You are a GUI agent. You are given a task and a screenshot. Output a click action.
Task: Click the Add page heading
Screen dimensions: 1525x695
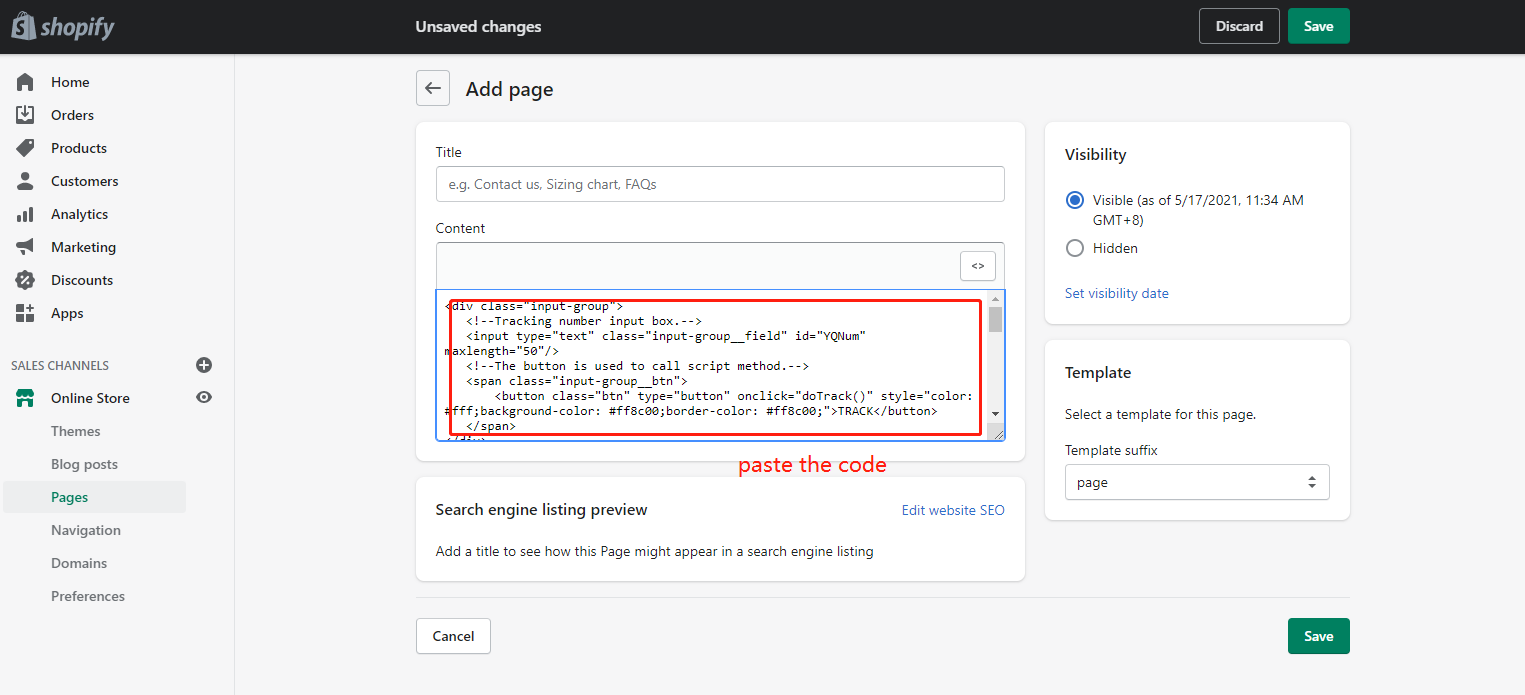click(509, 89)
